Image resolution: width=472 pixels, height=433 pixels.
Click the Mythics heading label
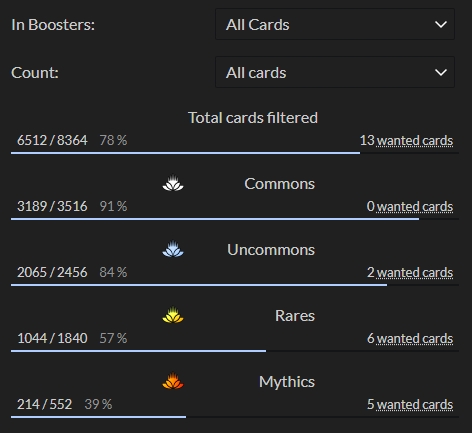287,382
